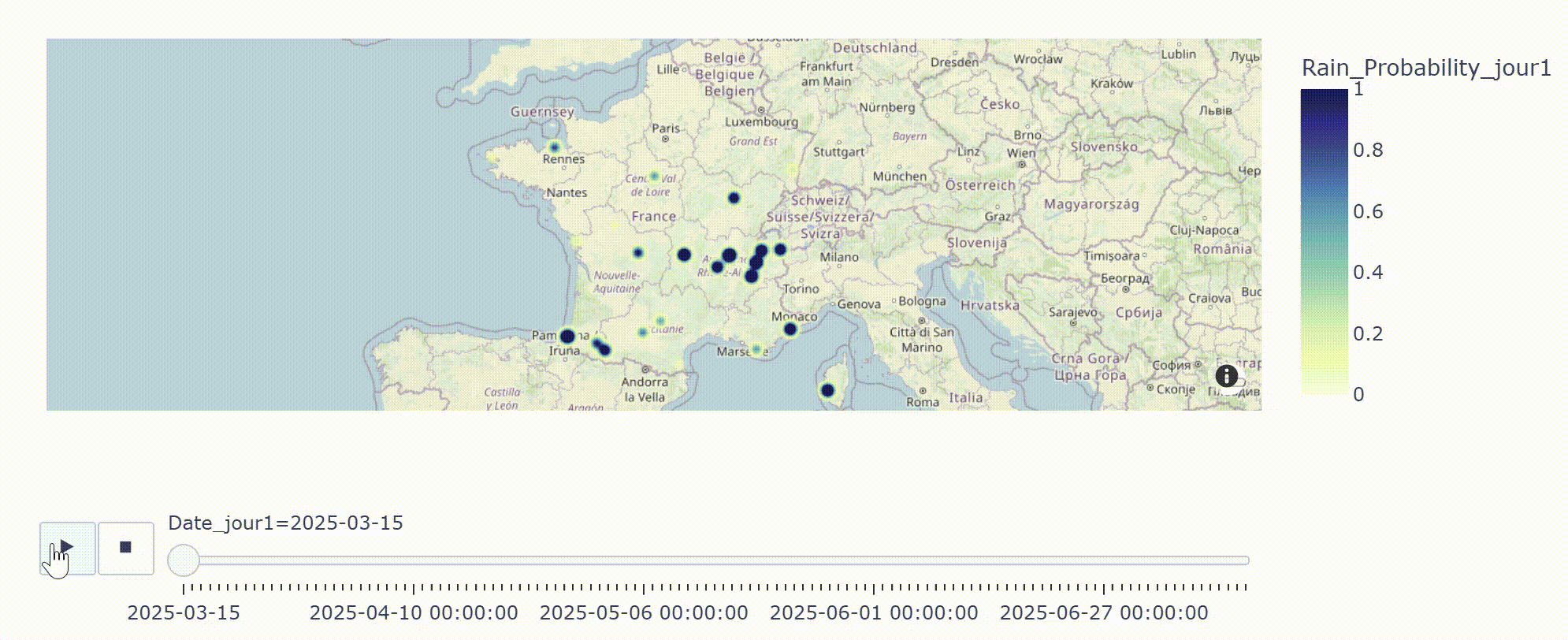Screen dimensions: 1568x640
Task: Select the light data point near Marseille
Action: (756, 349)
